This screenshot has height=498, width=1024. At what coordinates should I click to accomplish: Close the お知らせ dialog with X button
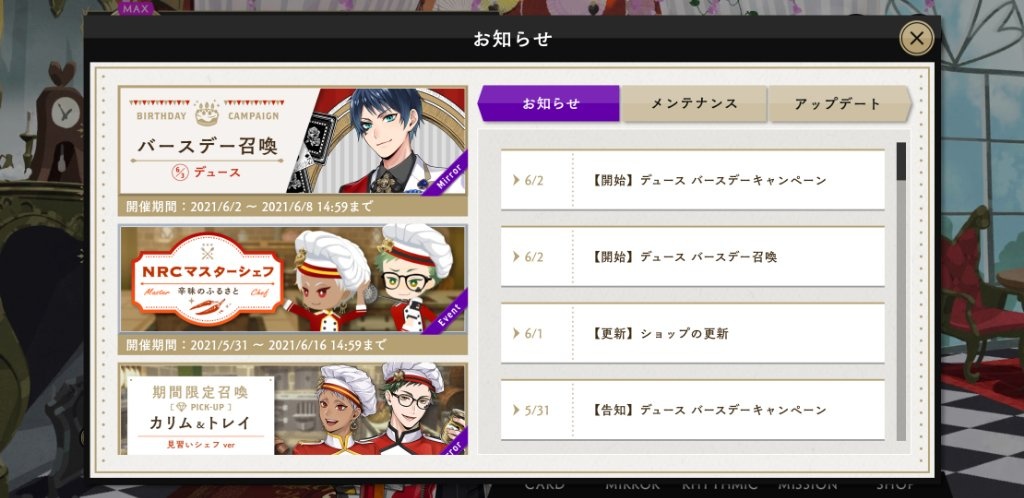[916, 38]
